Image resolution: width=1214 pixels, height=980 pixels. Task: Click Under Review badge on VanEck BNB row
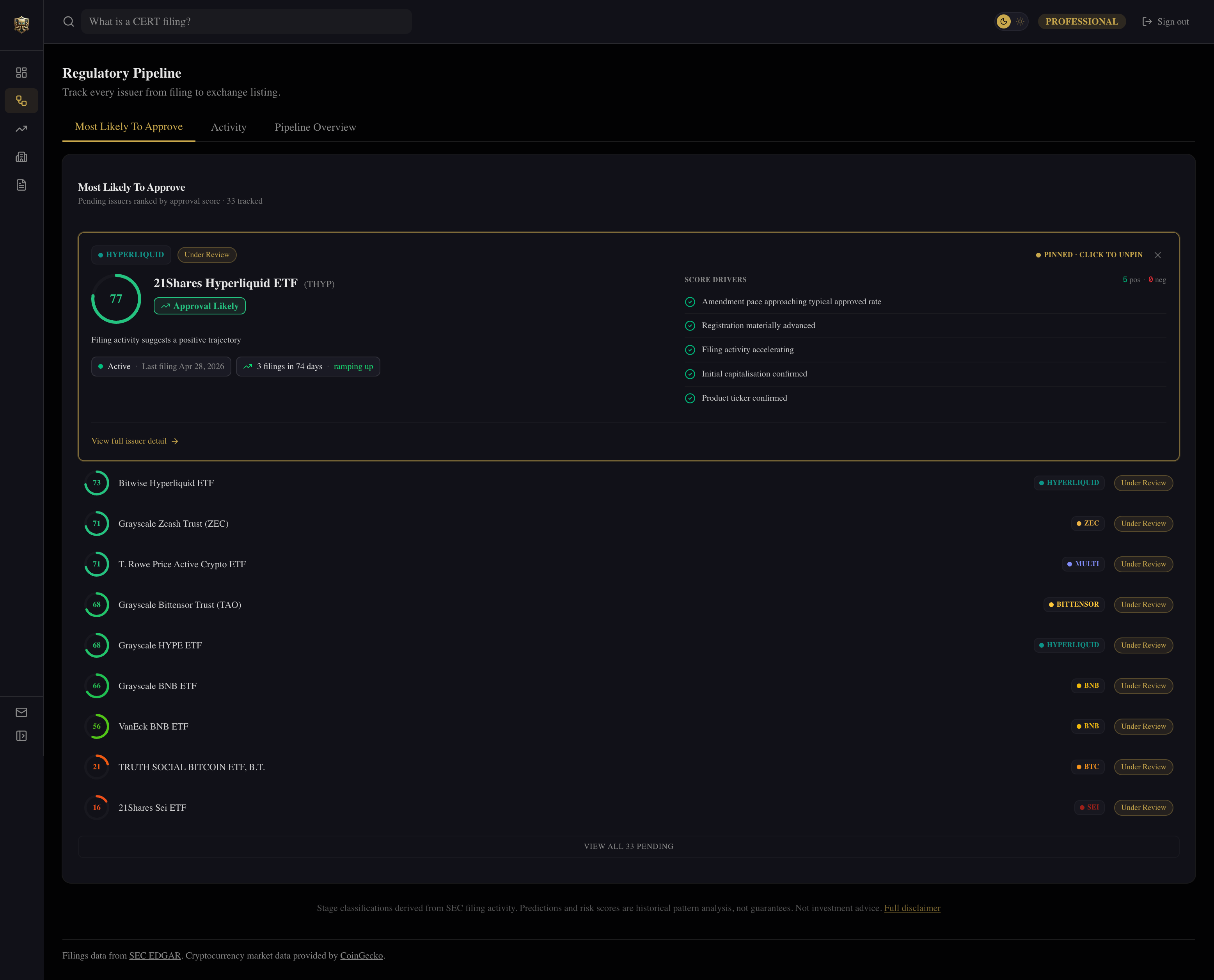(x=1143, y=726)
